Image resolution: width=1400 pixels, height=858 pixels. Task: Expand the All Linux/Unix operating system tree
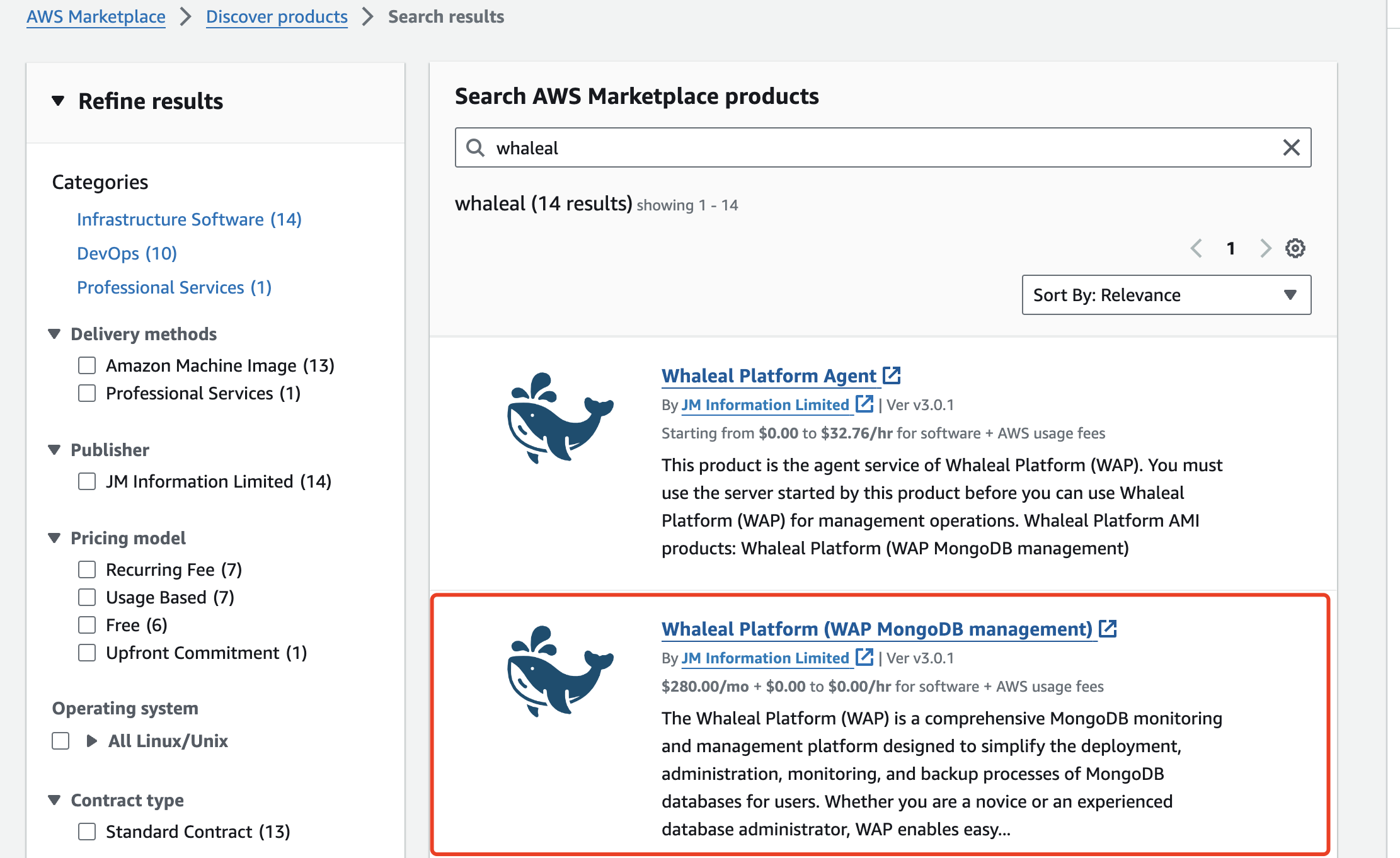pos(92,741)
